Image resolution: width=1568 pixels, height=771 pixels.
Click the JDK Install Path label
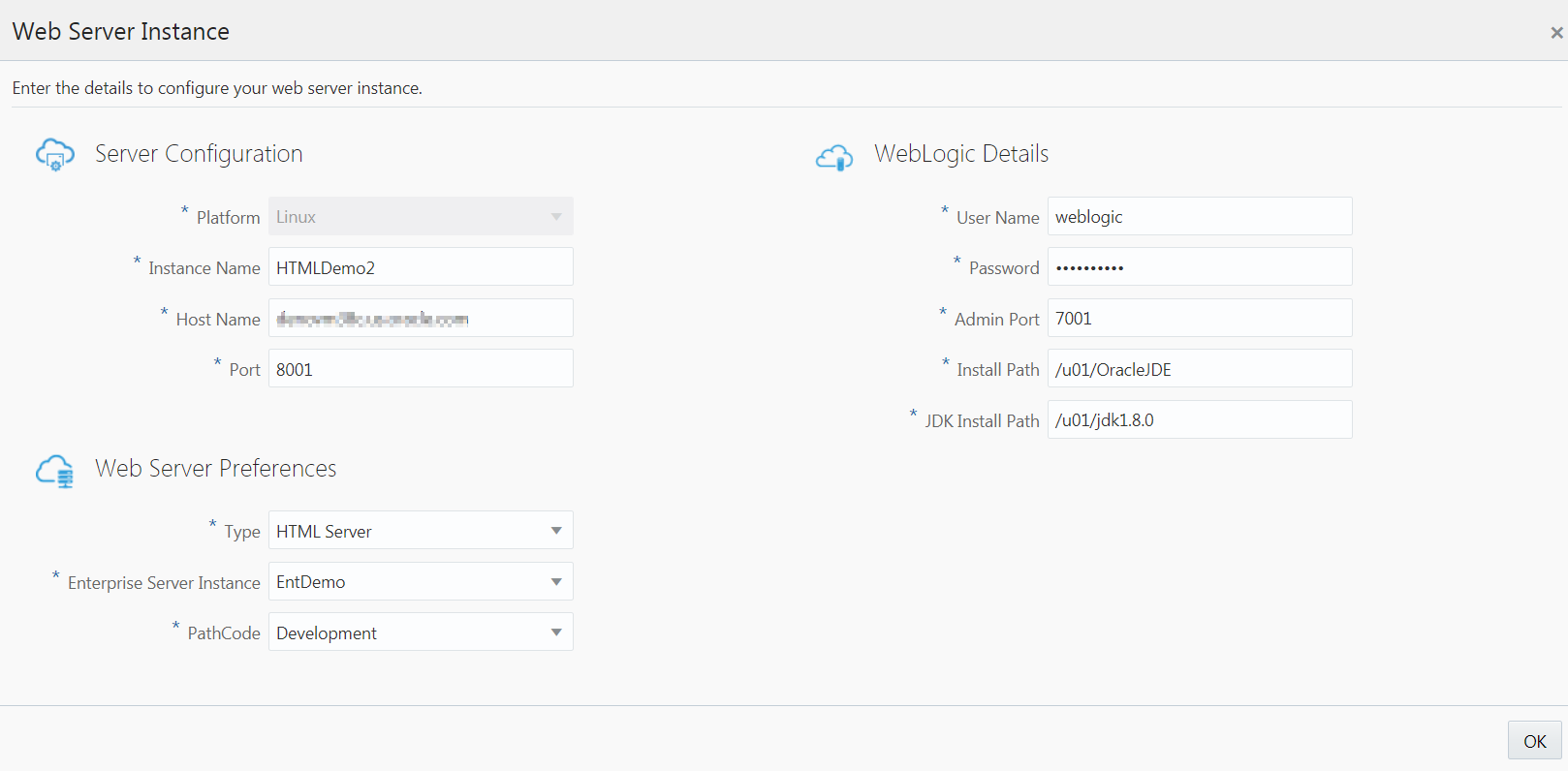pyautogui.click(x=982, y=421)
